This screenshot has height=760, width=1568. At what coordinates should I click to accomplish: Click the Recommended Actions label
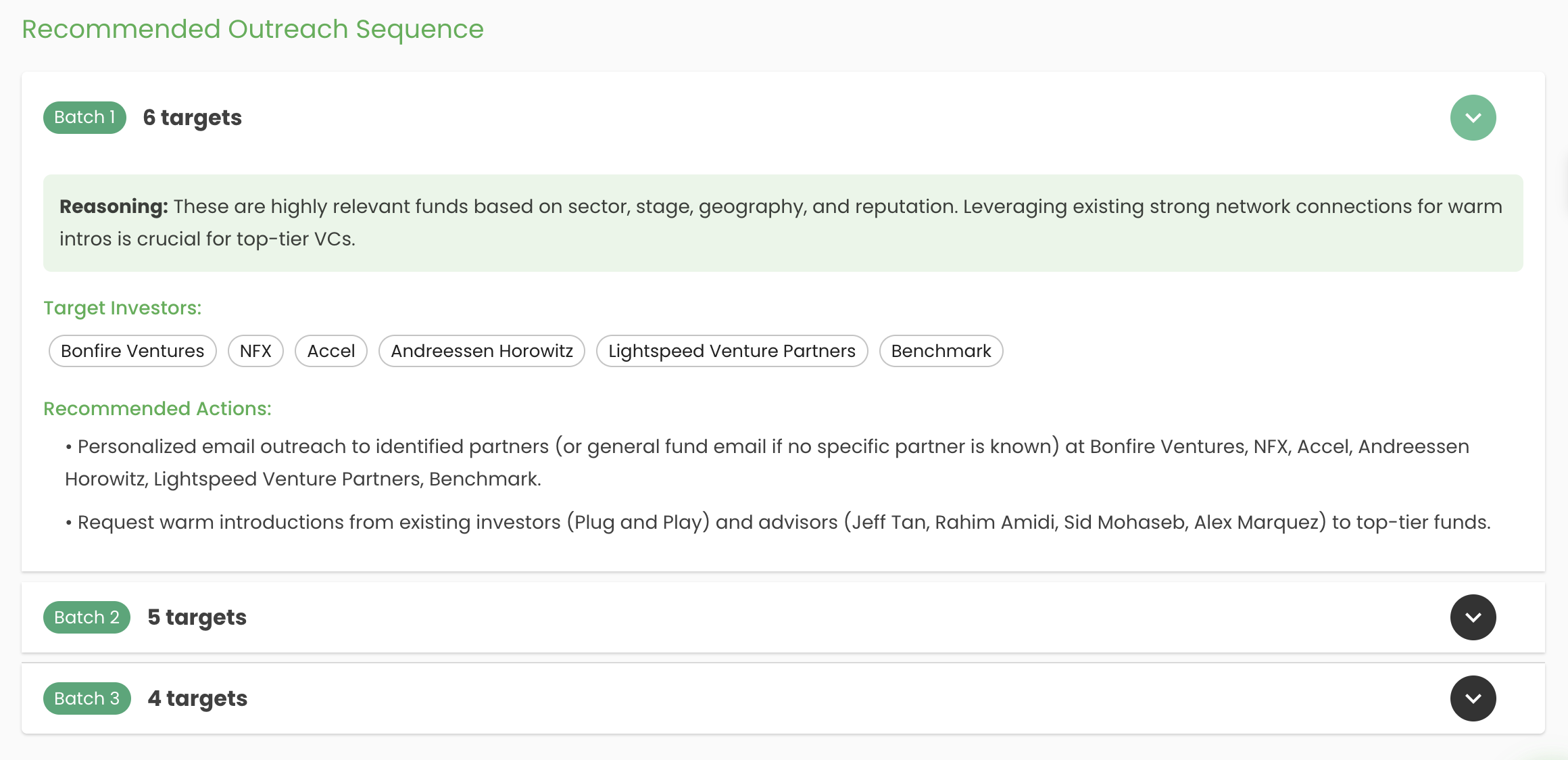click(x=157, y=408)
